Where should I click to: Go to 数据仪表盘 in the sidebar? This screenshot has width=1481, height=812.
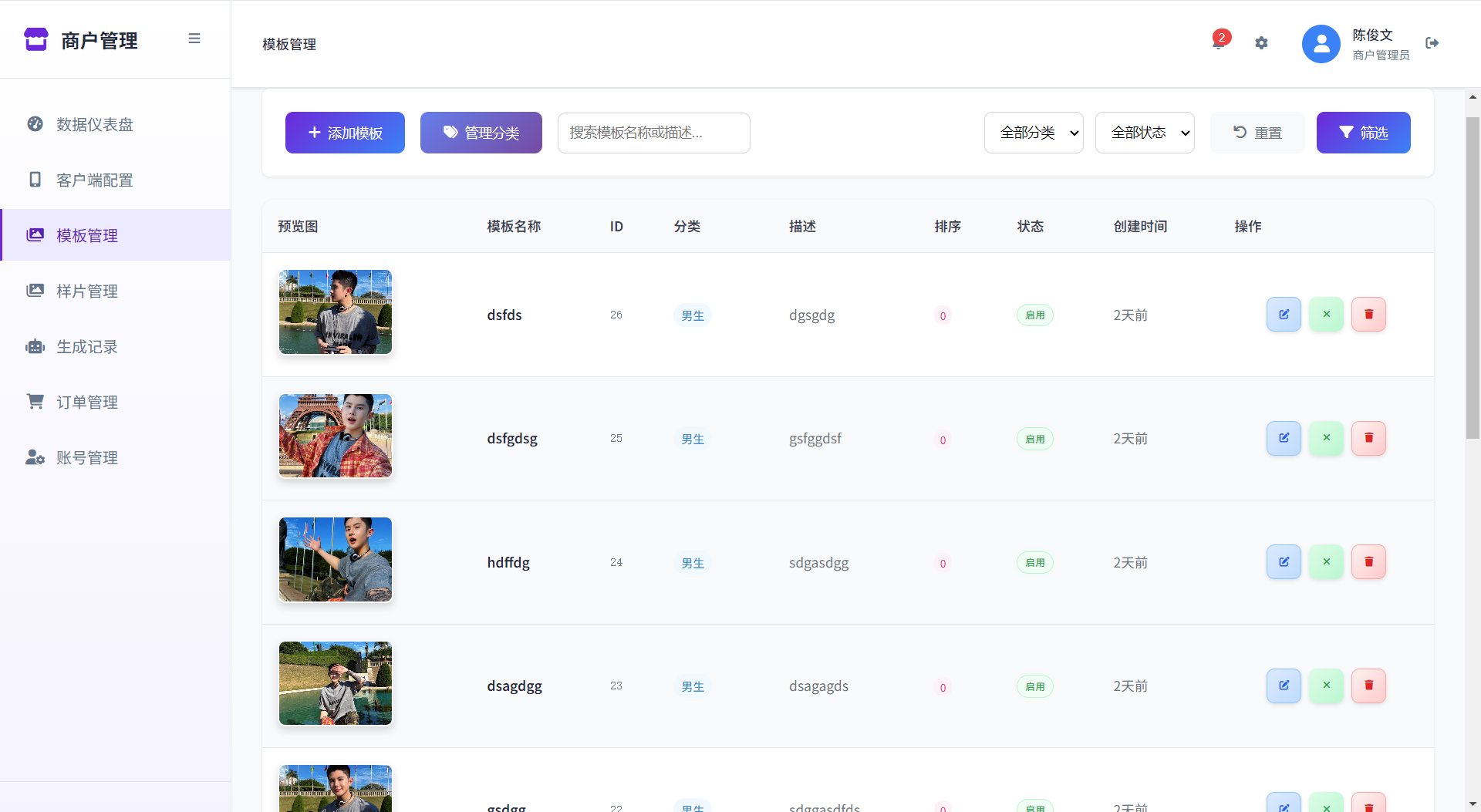pos(94,125)
